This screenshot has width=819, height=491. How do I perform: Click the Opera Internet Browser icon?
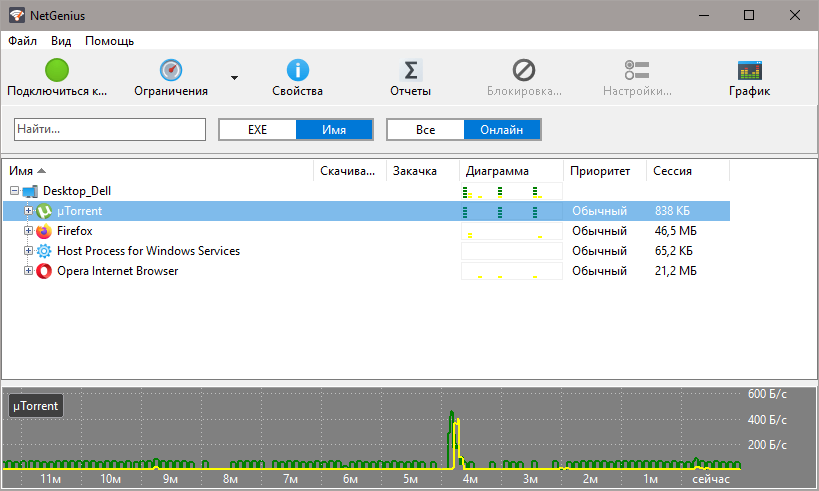44,271
